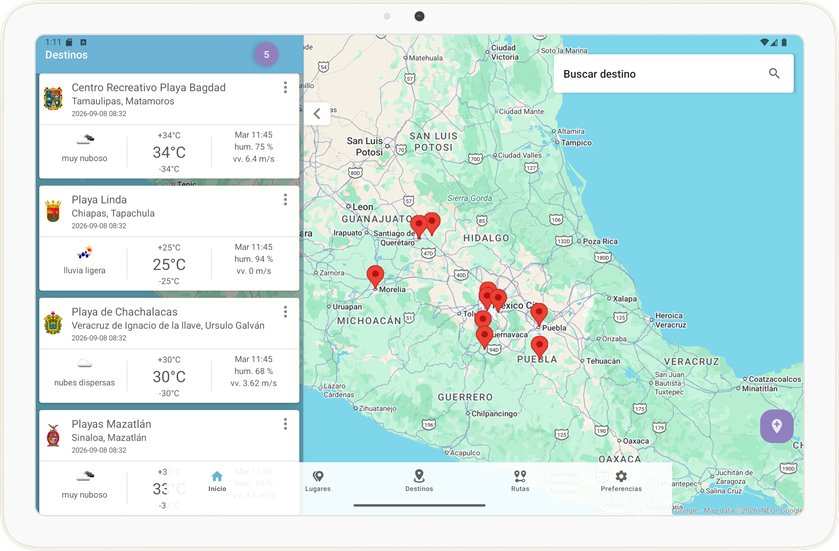Select the Chiapas coat of arms icon
The image size is (839, 551).
(53, 211)
